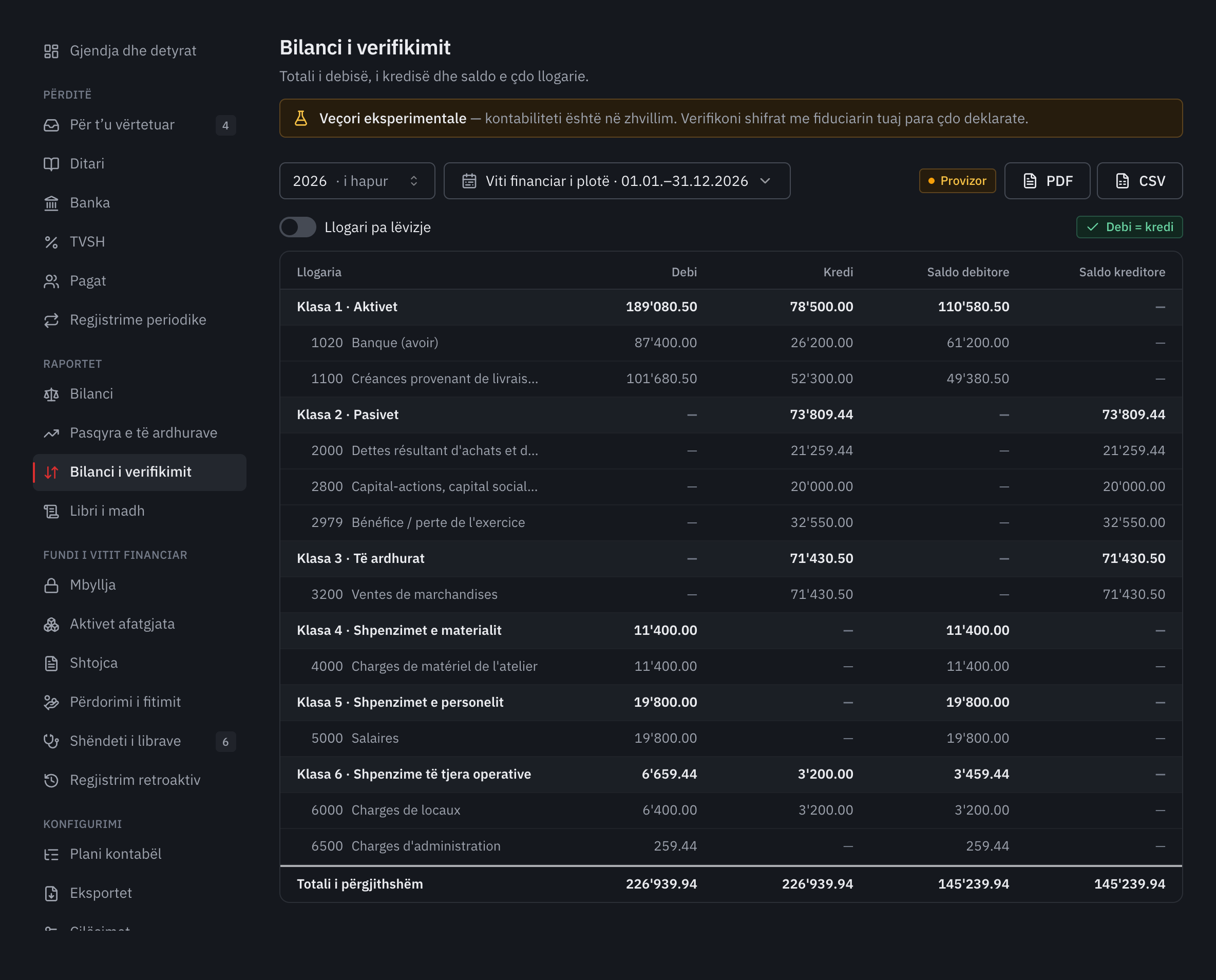Click the Gjendja dhe detyrat dashboard icon
Image resolution: width=1216 pixels, height=980 pixels.
tap(51, 51)
